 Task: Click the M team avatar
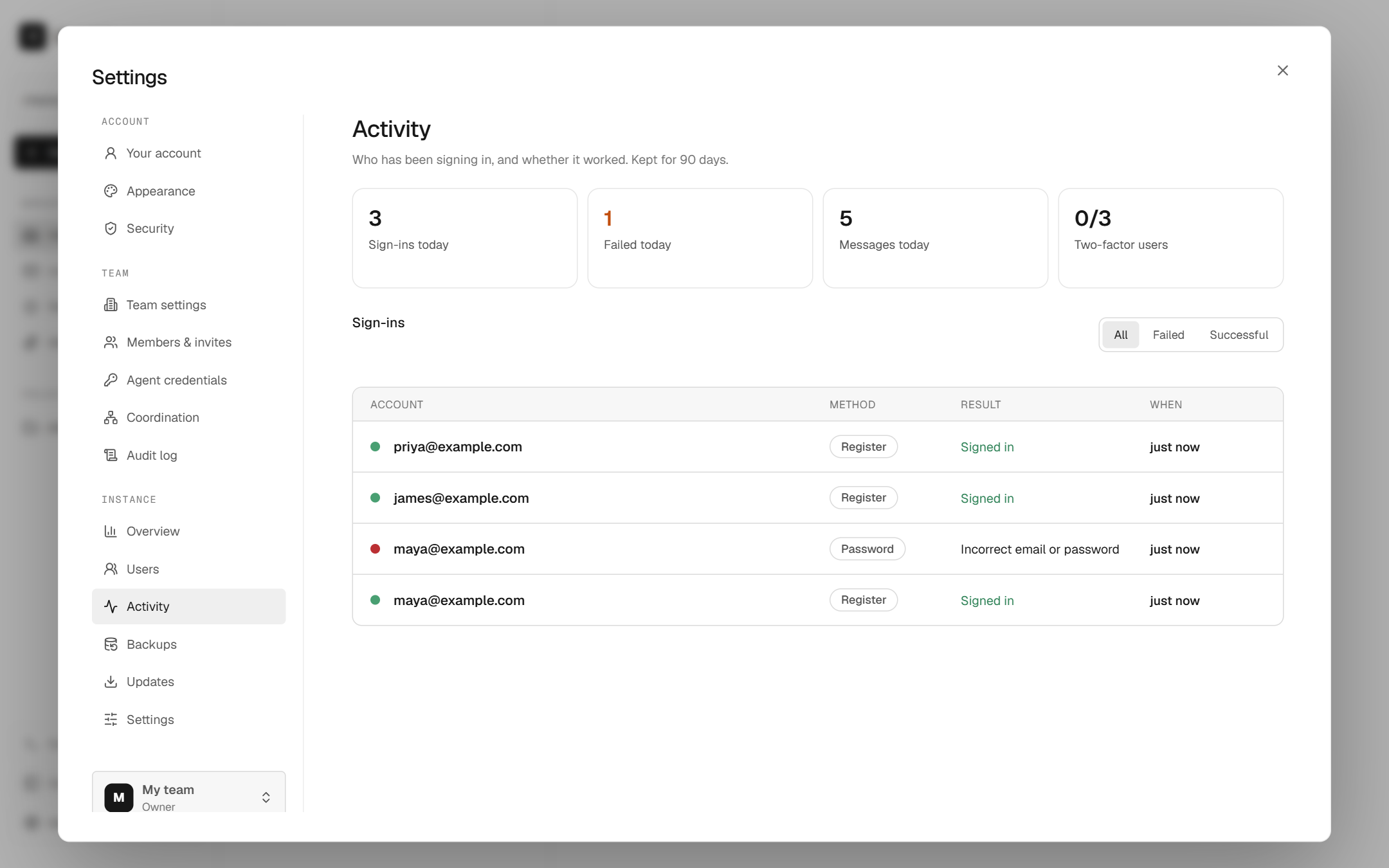(119, 797)
